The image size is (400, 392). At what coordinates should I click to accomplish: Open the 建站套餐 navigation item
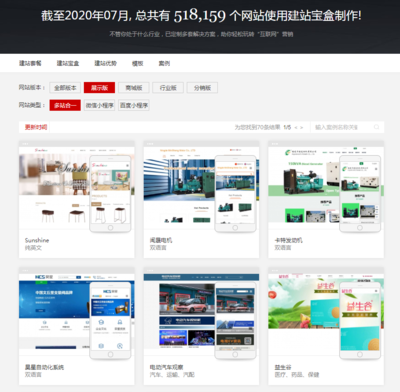[30, 63]
